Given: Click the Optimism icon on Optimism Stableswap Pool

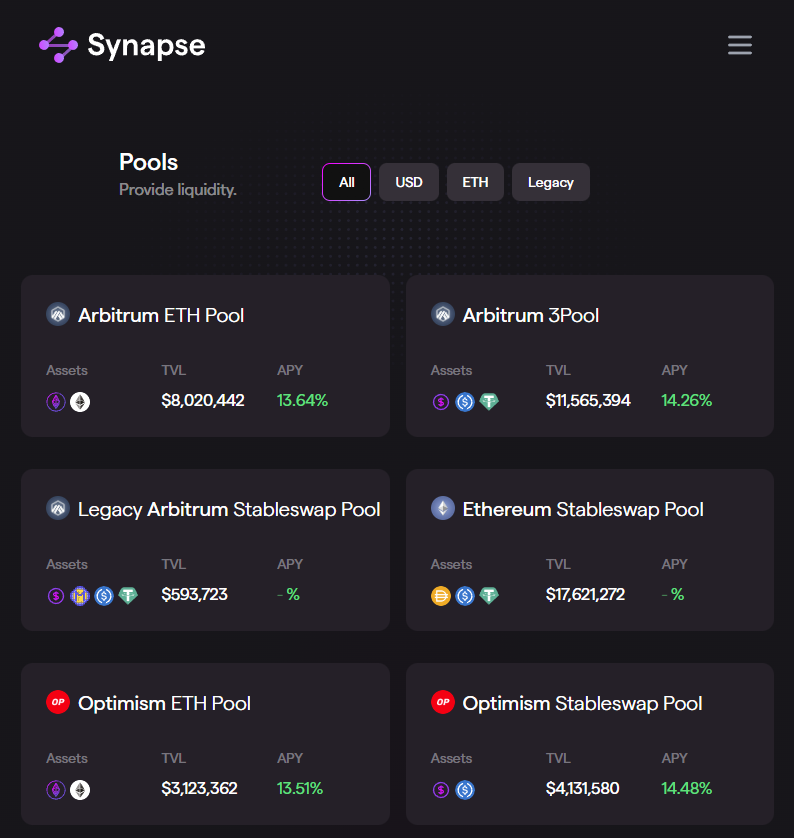Looking at the screenshot, I should 442,703.
